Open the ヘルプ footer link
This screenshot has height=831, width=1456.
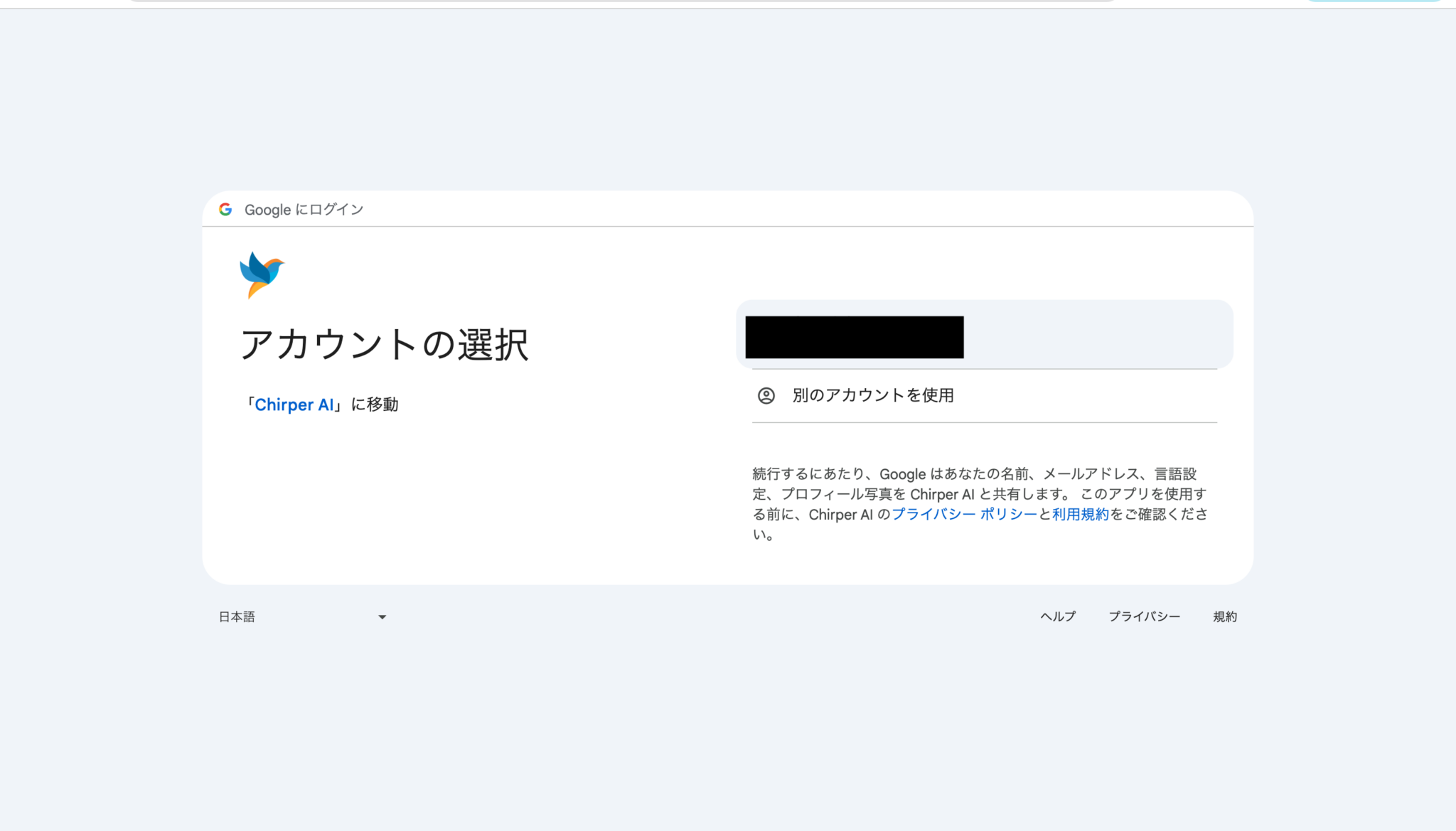pyautogui.click(x=1058, y=616)
